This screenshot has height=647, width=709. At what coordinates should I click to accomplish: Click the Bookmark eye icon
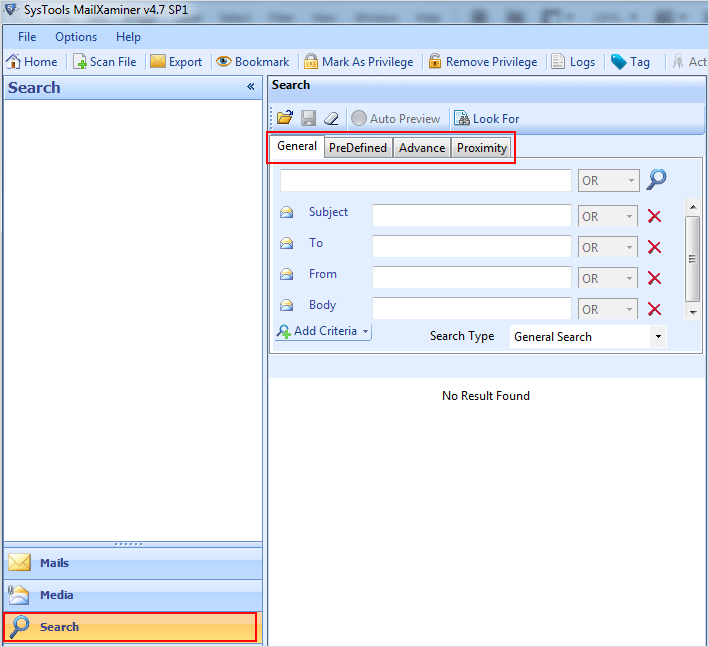pos(223,61)
